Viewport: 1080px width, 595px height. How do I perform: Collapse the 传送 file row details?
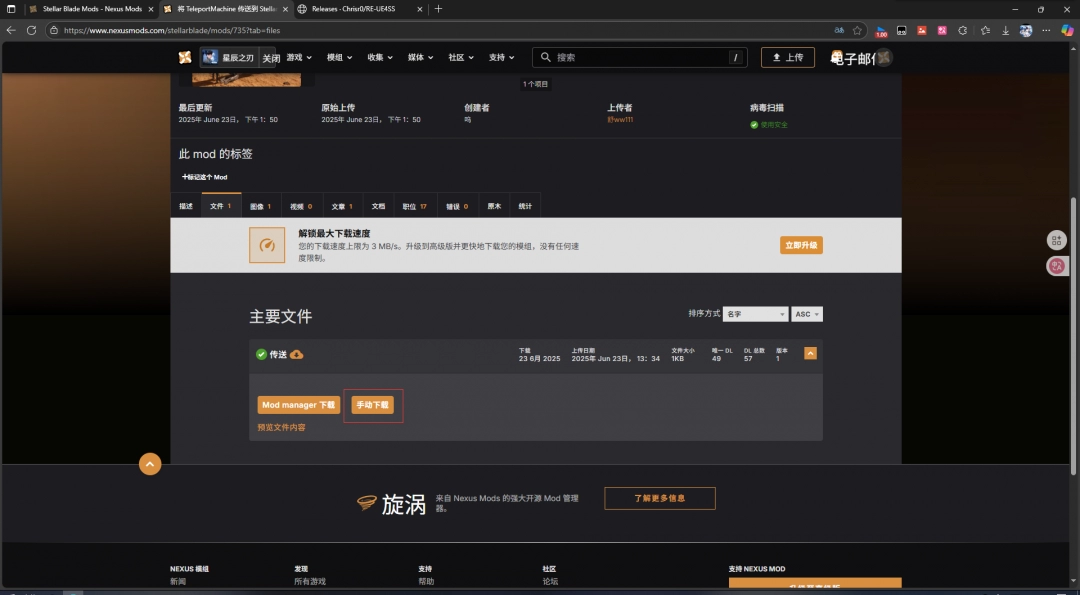[x=809, y=353]
